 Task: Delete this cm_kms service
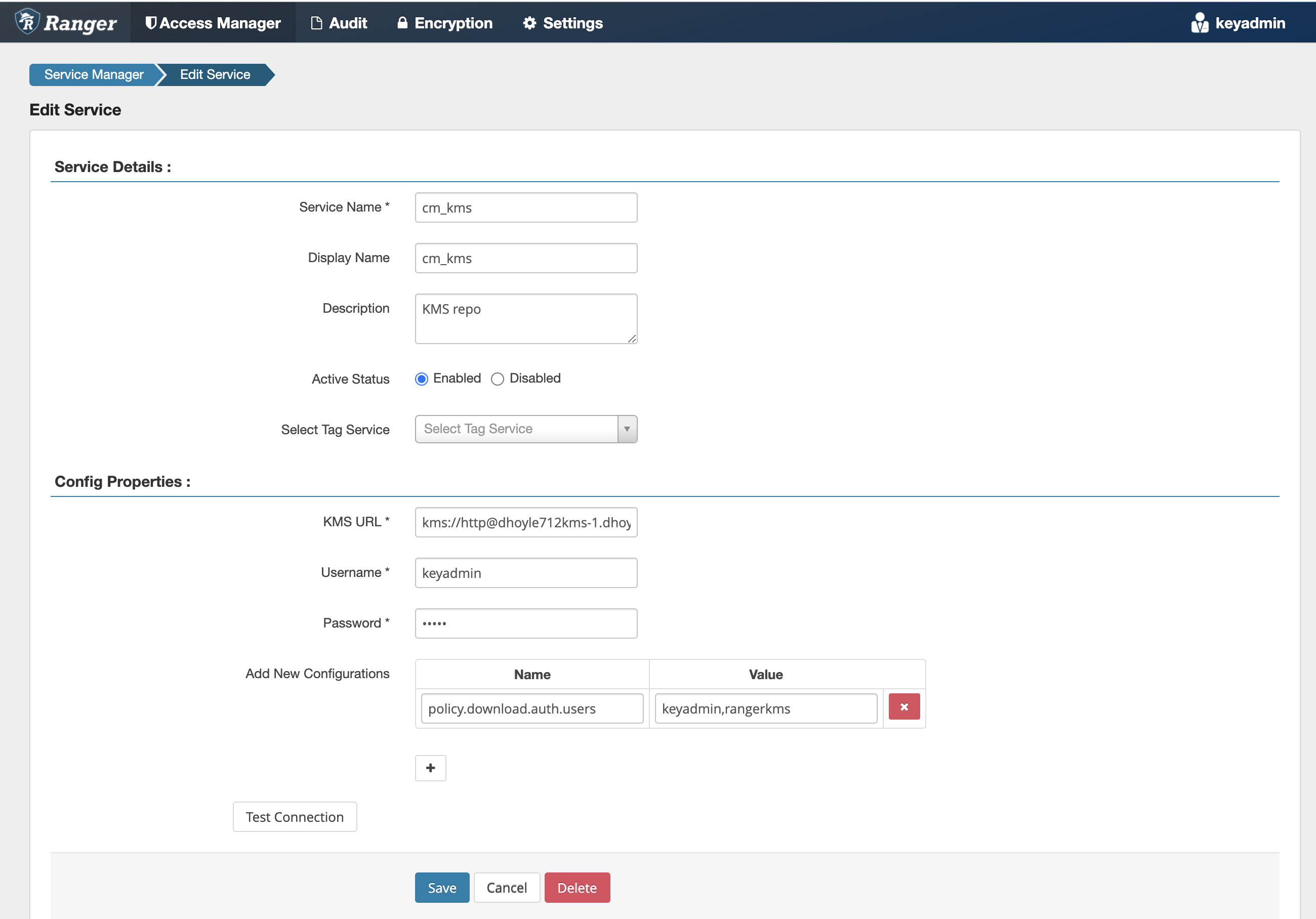pos(577,888)
